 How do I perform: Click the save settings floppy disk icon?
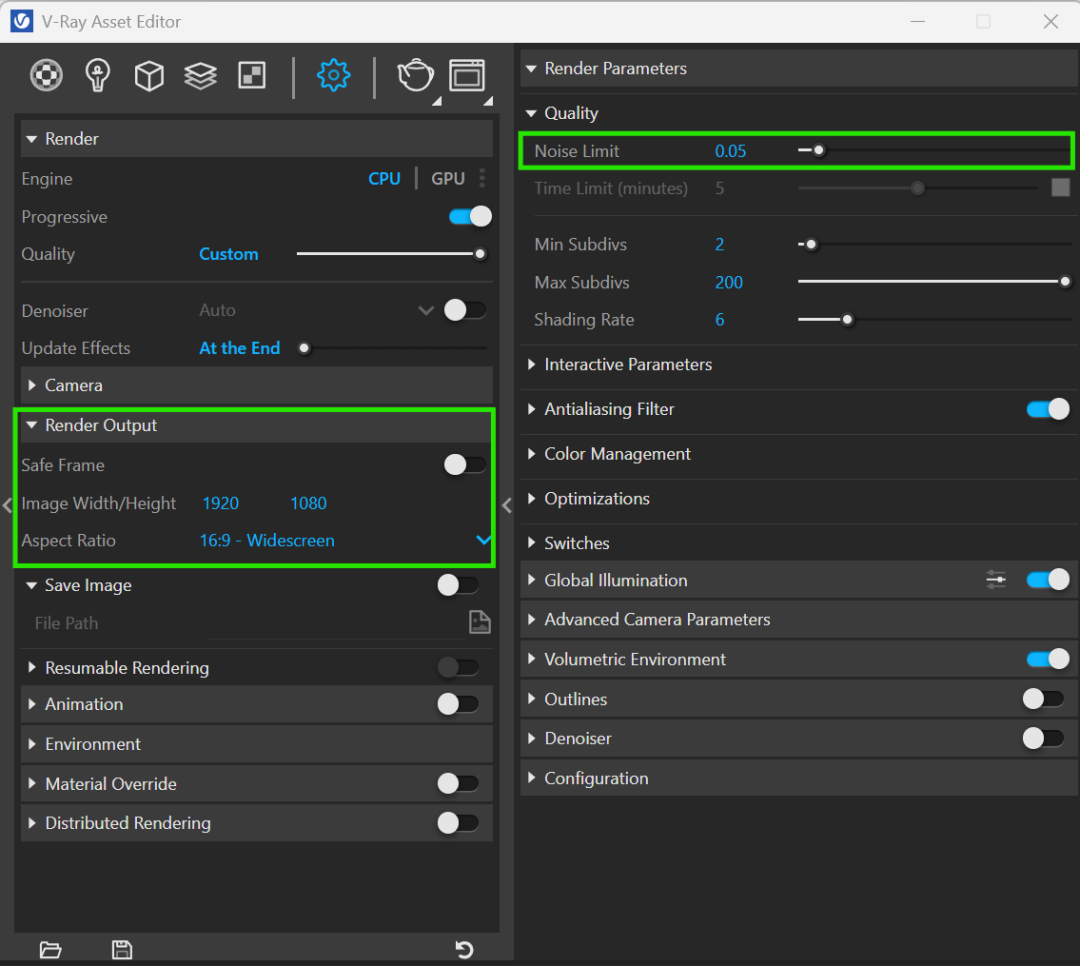tap(122, 949)
